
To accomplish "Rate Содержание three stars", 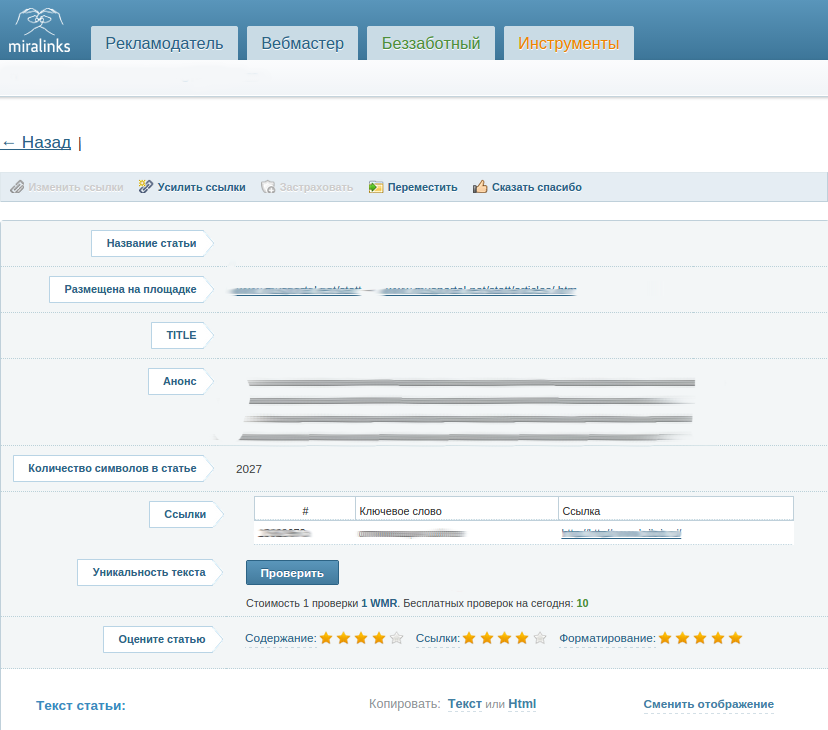I will coord(361,638).
